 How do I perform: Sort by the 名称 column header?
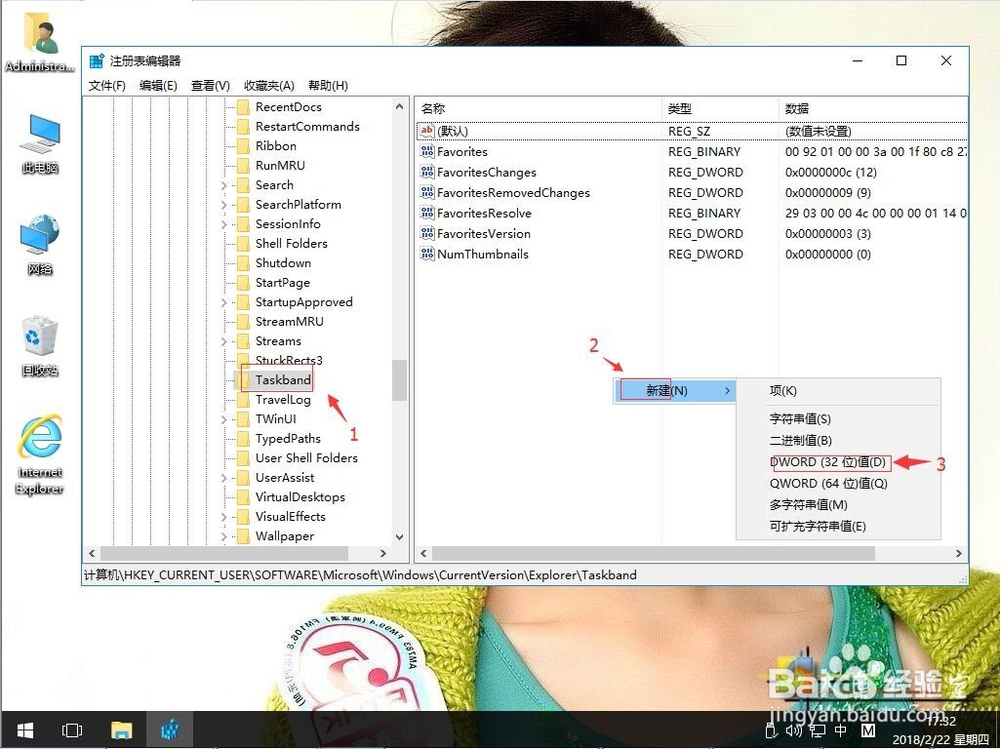point(539,108)
